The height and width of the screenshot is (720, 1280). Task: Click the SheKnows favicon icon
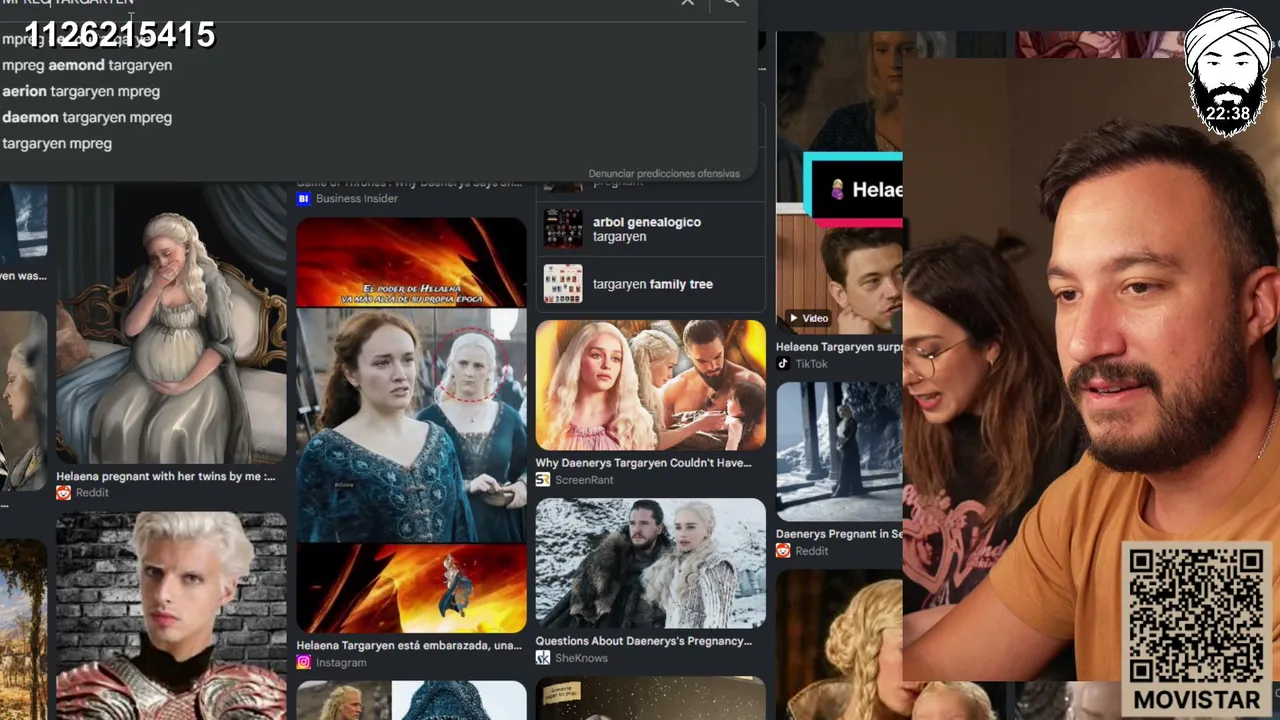click(x=543, y=658)
